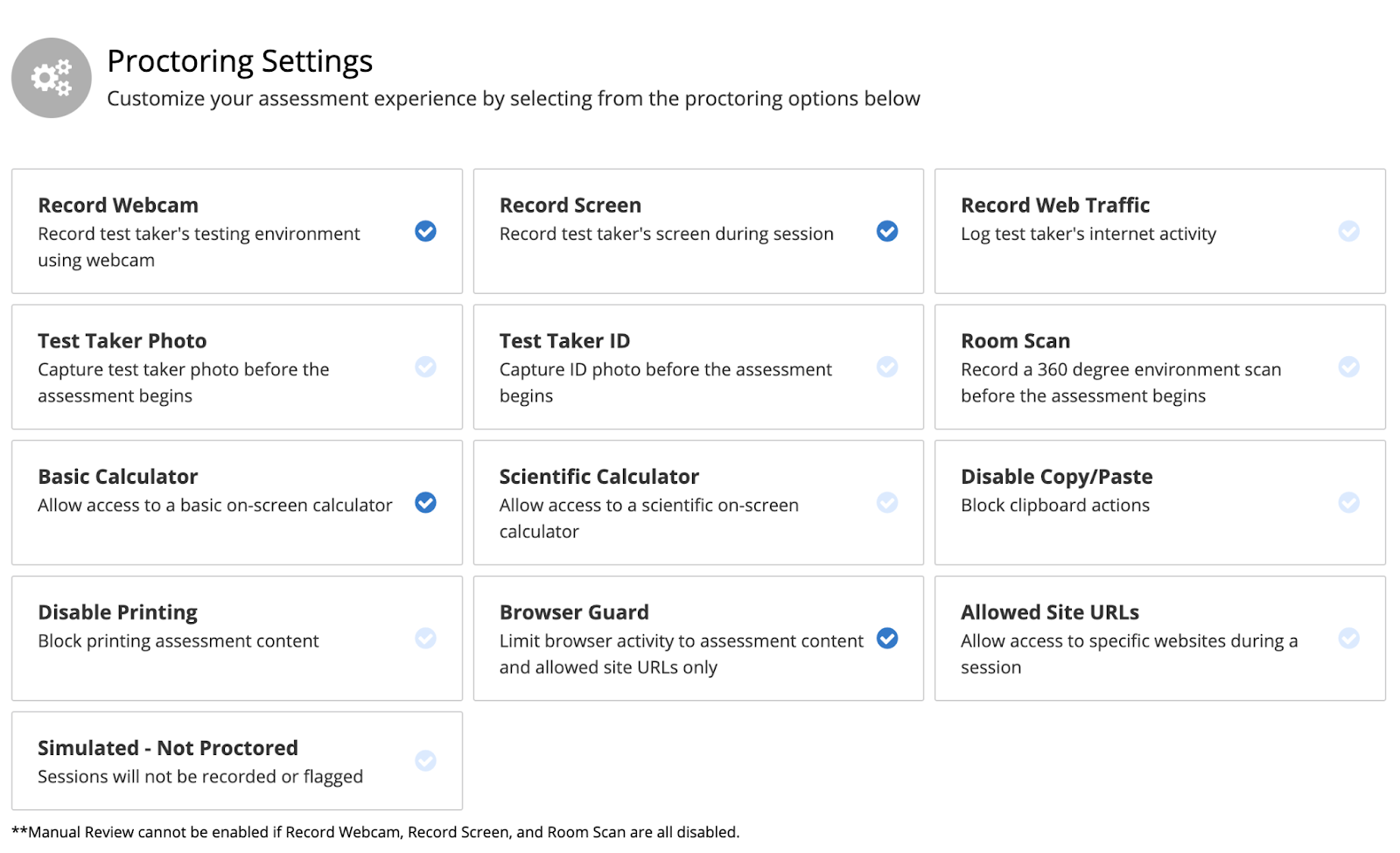
Task: Click 'Allow access to a scientific on-screen' text
Action: click(x=649, y=519)
